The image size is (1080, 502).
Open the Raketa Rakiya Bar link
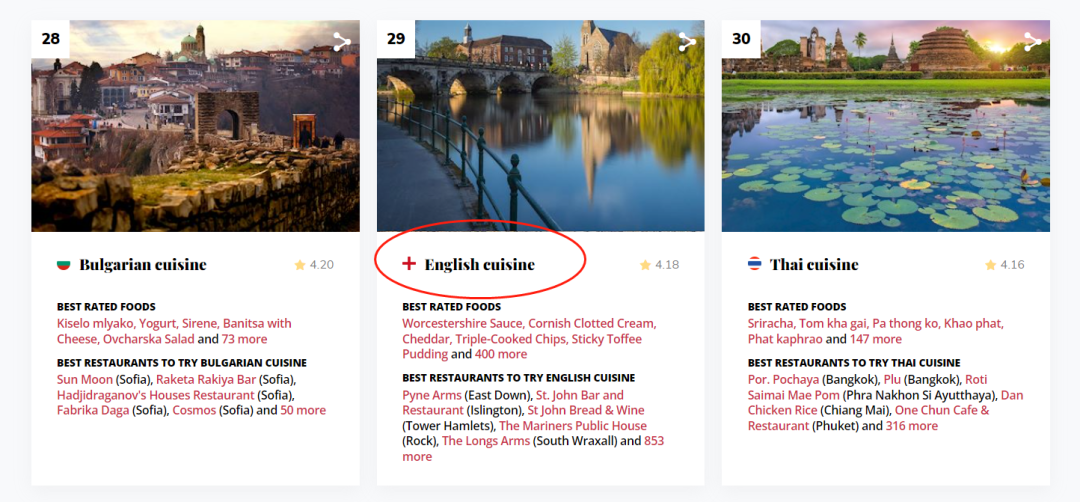pyautogui.click(x=206, y=380)
